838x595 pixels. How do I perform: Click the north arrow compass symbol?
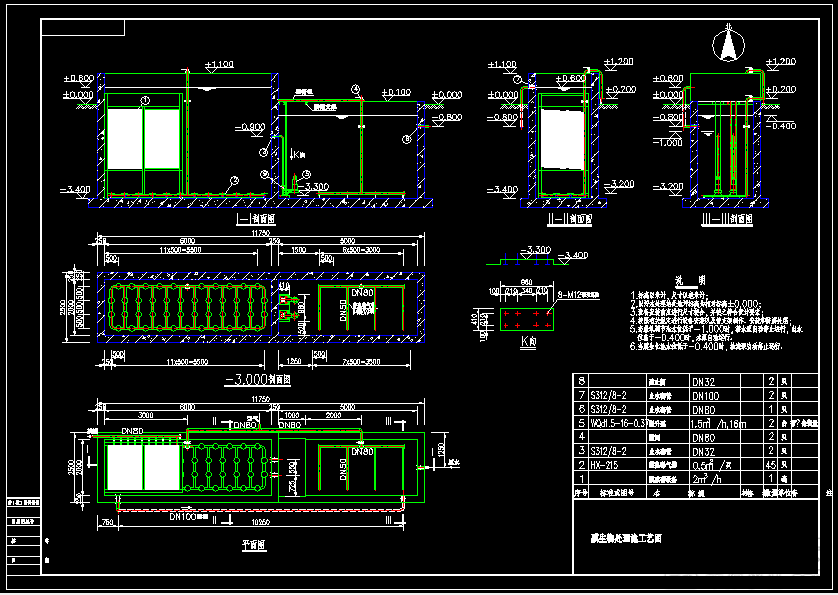727,44
